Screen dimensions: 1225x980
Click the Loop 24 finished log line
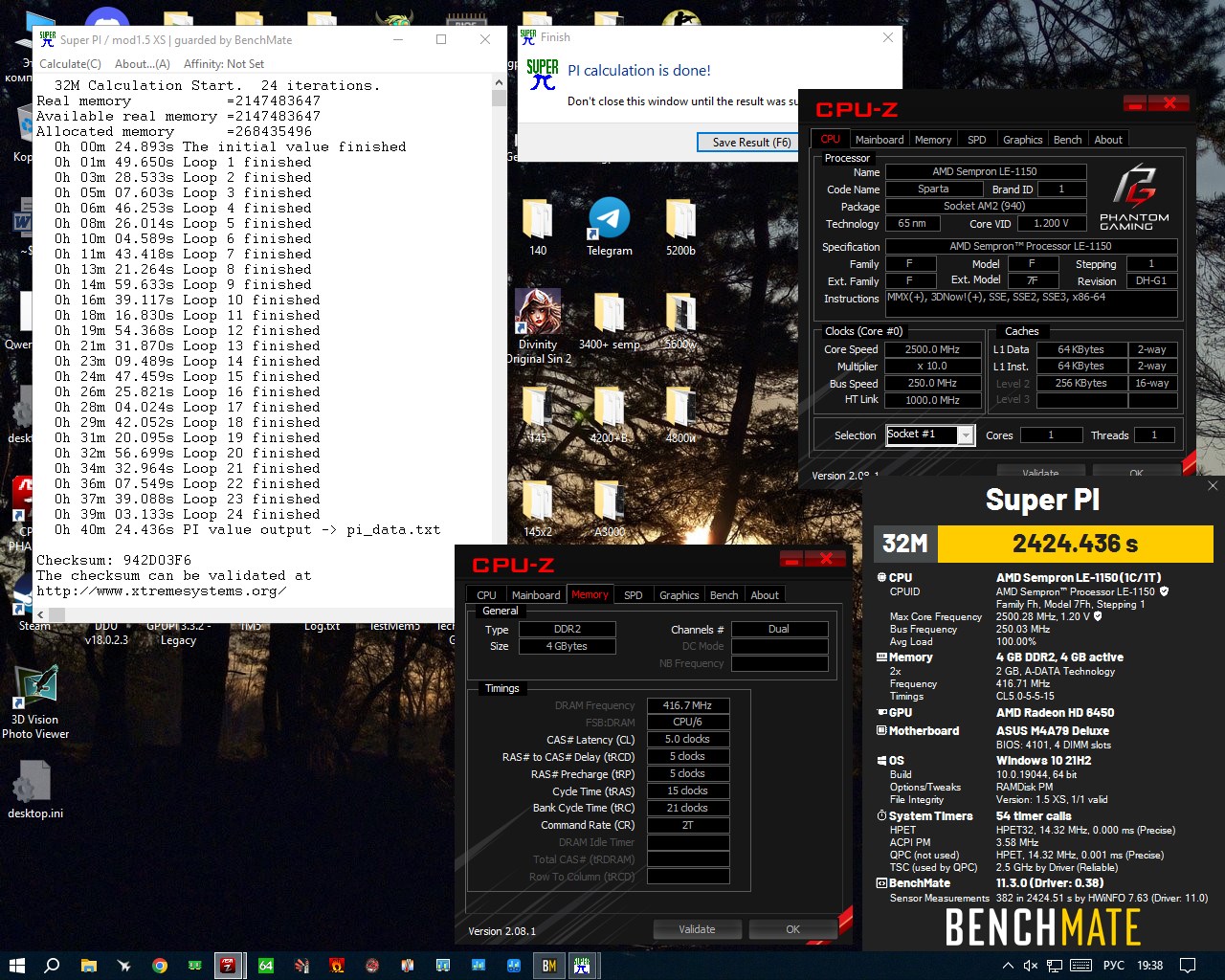click(188, 514)
